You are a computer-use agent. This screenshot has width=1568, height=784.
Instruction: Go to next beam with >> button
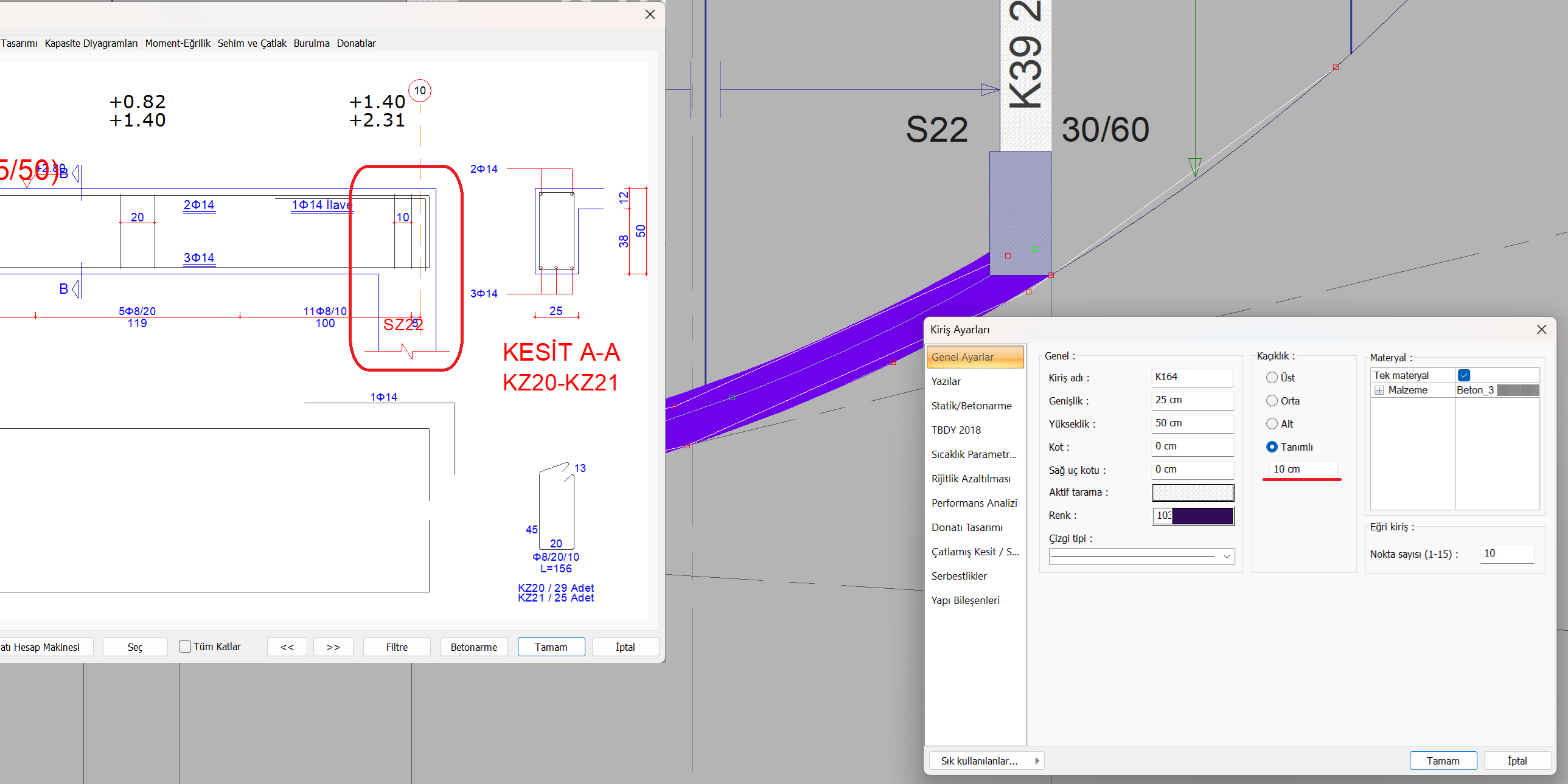pyautogui.click(x=333, y=647)
